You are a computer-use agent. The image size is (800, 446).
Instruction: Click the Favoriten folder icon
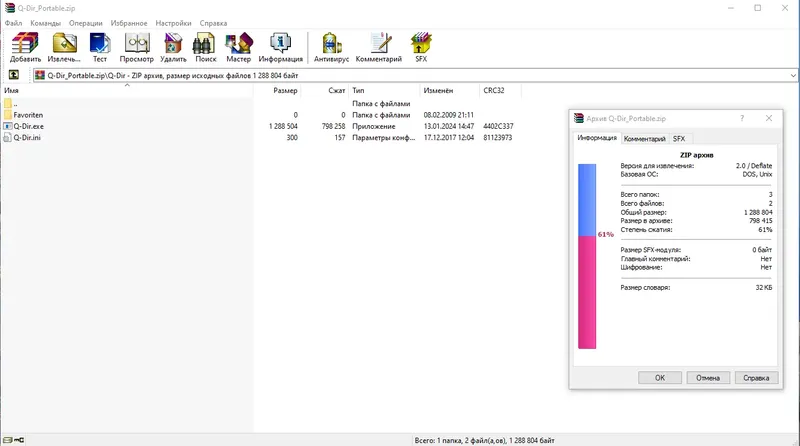point(8,115)
